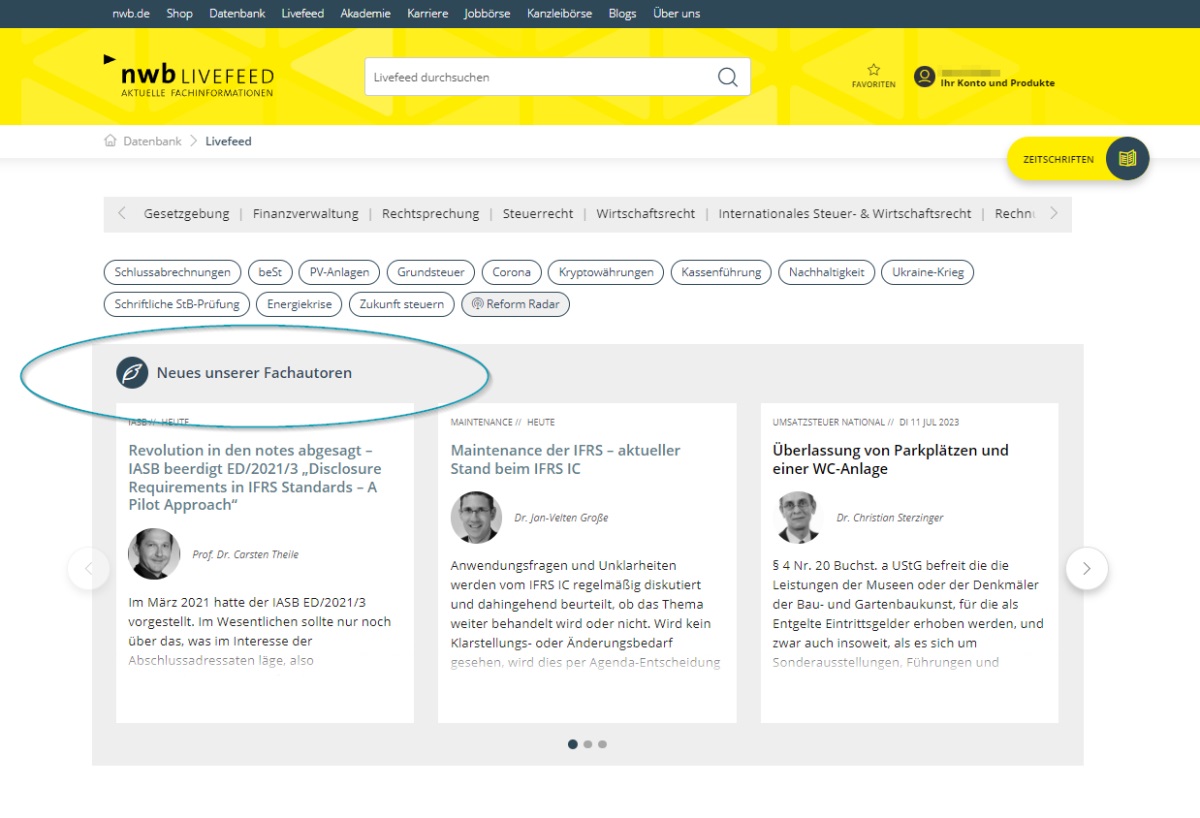Click the feather icon beside Fachautoren heading
1200x818 pixels.
click(x=132, y=373)
